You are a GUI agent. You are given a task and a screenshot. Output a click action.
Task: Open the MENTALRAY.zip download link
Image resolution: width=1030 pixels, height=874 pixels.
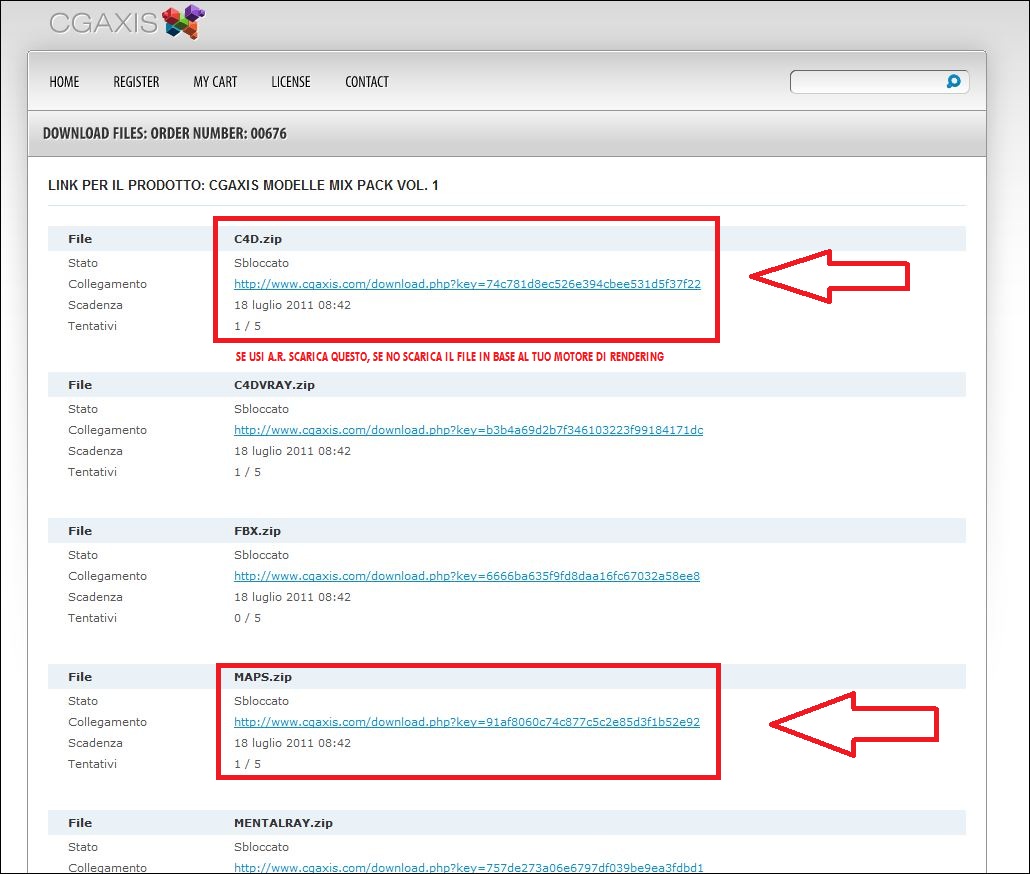tap(468, 867)
